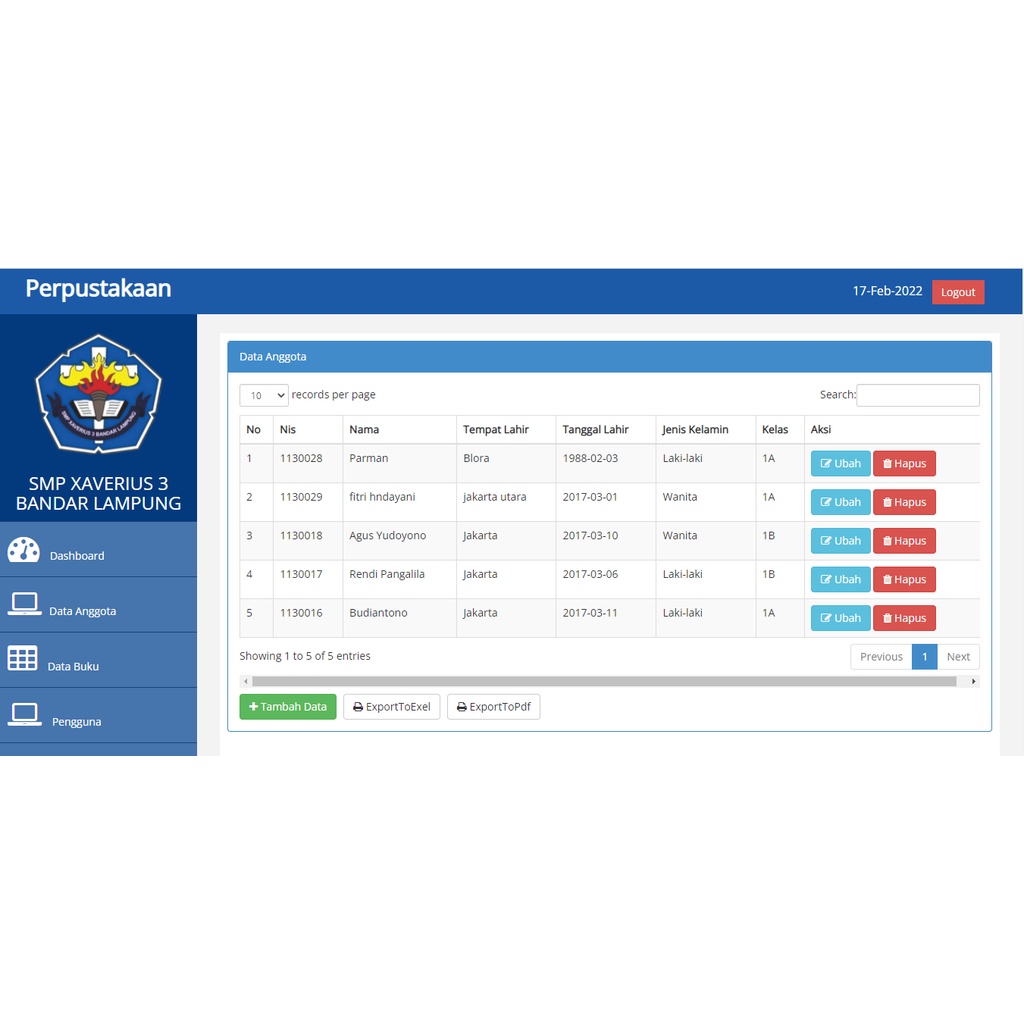This screenshot has height=1024, width=1024.
Task: Sort by the Jenis Kelamin column header
Action: click(x=706, y=430)
